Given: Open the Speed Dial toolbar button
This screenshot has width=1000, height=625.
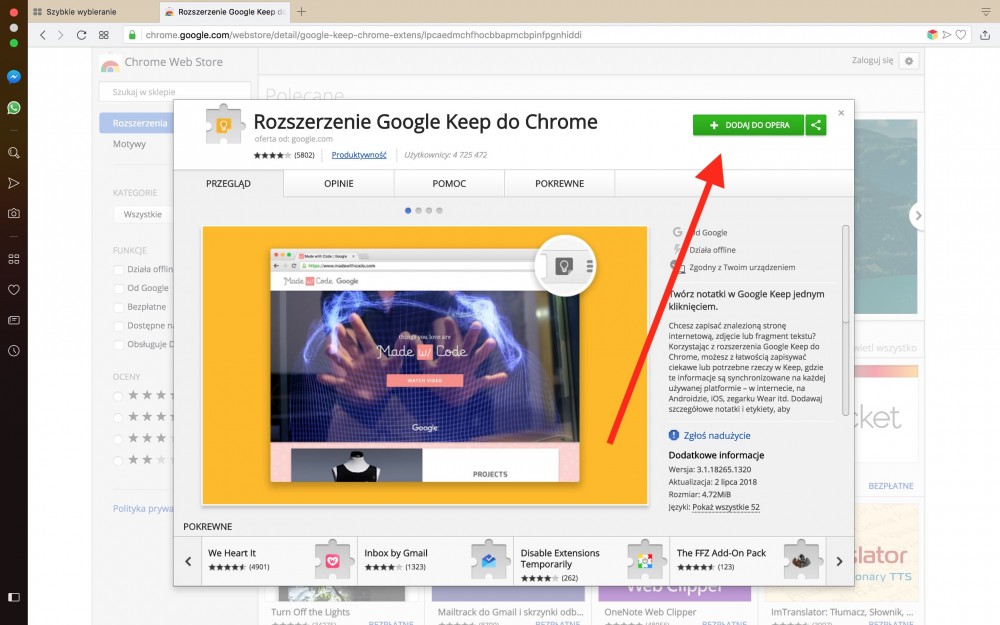Looking at the screenshot, I should tap(103, 35).
